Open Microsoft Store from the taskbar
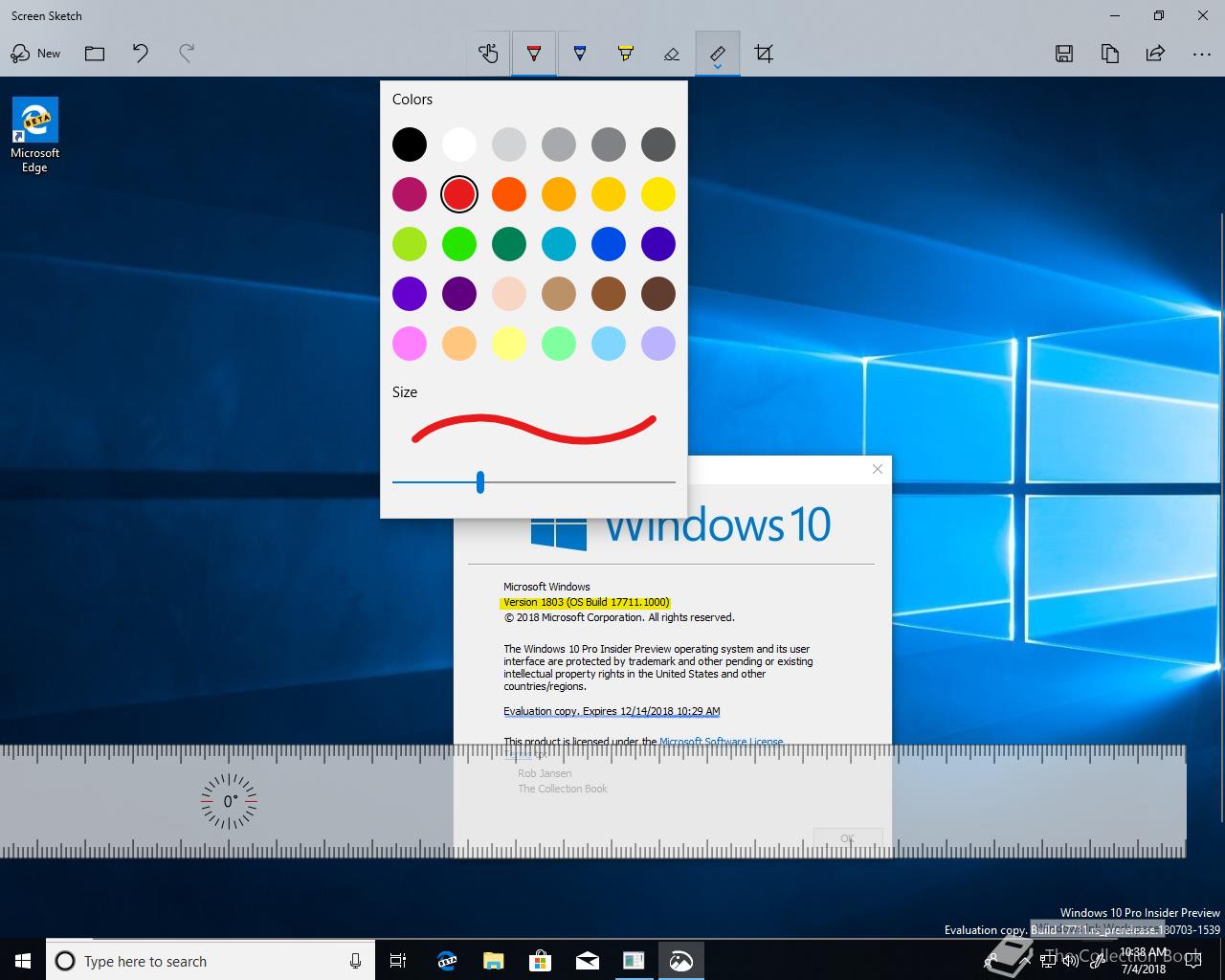The width and height of the screenshot is (1225, 980). pyautogui.click(x=541, y=961)
